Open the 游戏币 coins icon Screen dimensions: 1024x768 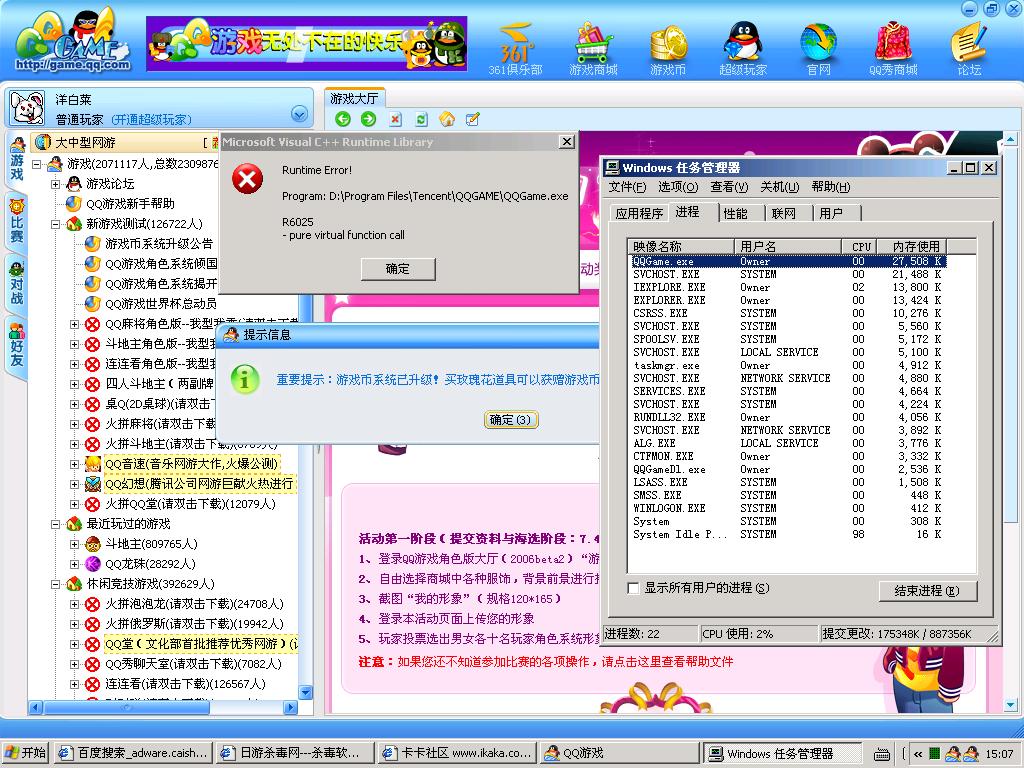pyautogui.click(x=667, y=49)
